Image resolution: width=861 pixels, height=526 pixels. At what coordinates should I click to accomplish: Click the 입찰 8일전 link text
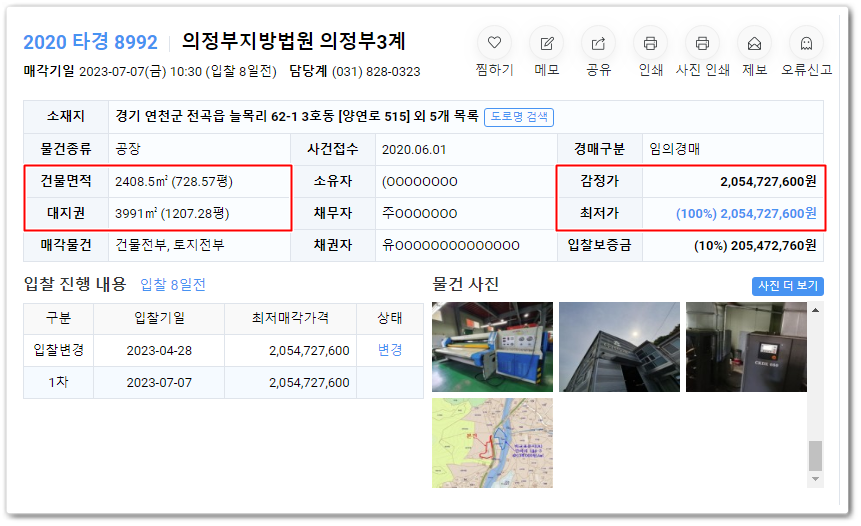coord(173,284)
